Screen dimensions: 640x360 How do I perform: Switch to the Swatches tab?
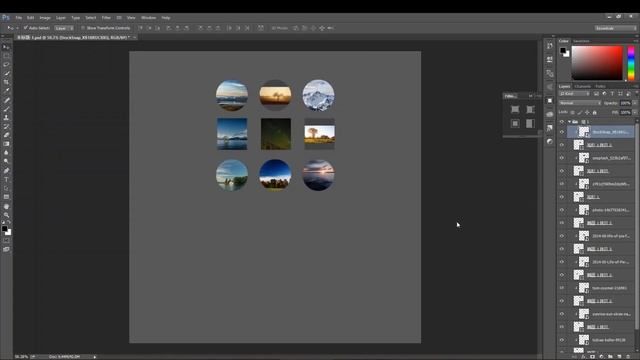pos(581,41)
